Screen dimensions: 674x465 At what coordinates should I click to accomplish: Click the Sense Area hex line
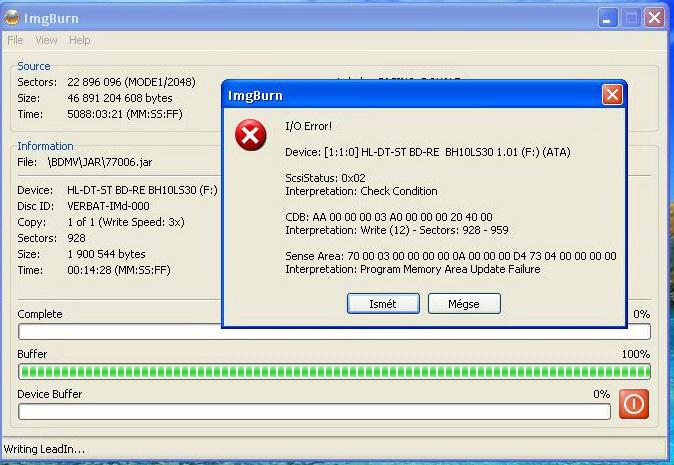tap(451, 256)
